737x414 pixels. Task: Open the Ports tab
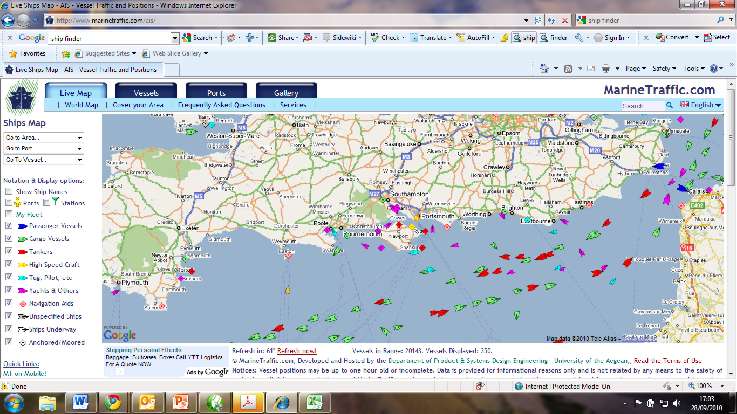point(215,91)
